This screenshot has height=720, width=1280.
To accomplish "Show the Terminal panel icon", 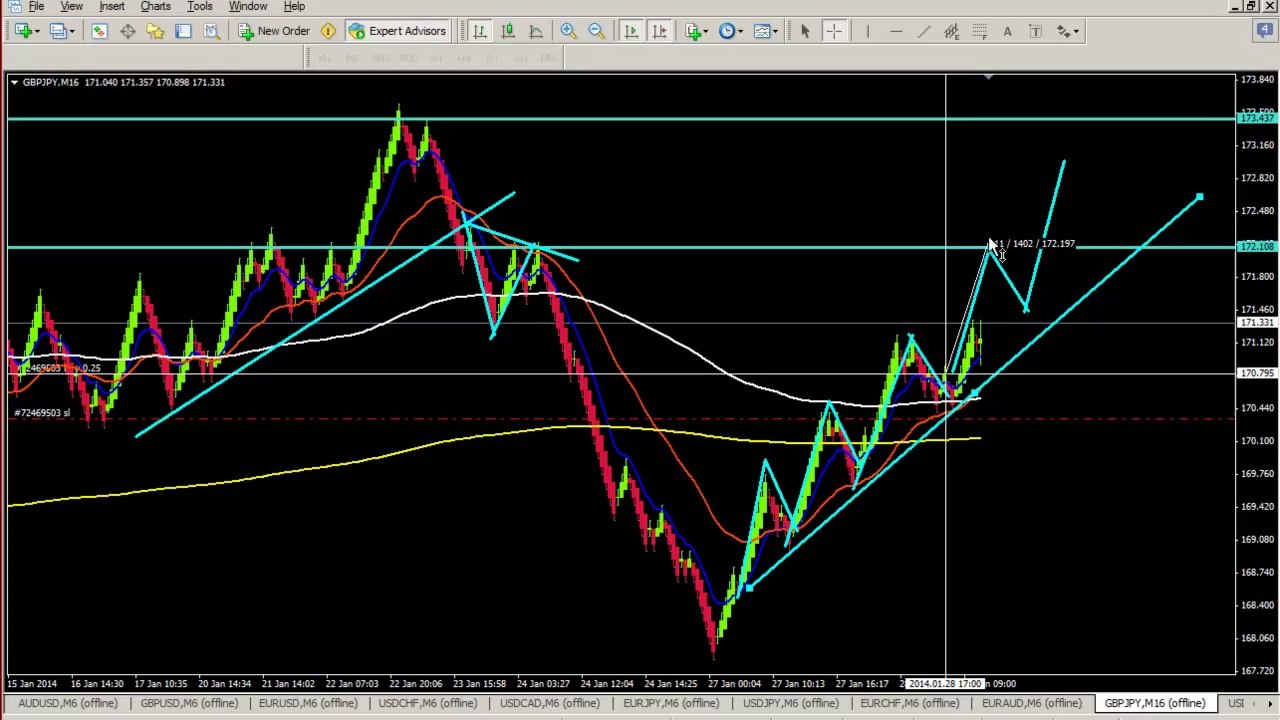I will 183,31.
